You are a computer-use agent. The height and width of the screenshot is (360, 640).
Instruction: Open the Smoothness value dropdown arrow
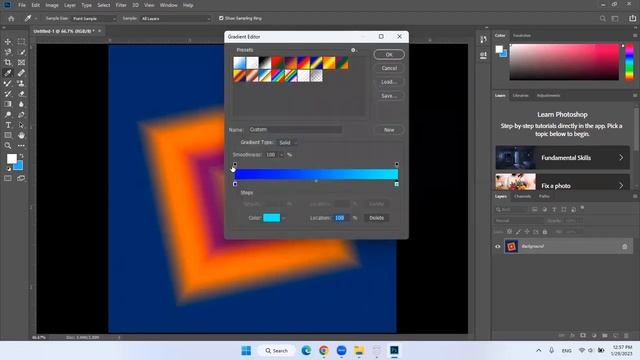[x=282, y=155]
